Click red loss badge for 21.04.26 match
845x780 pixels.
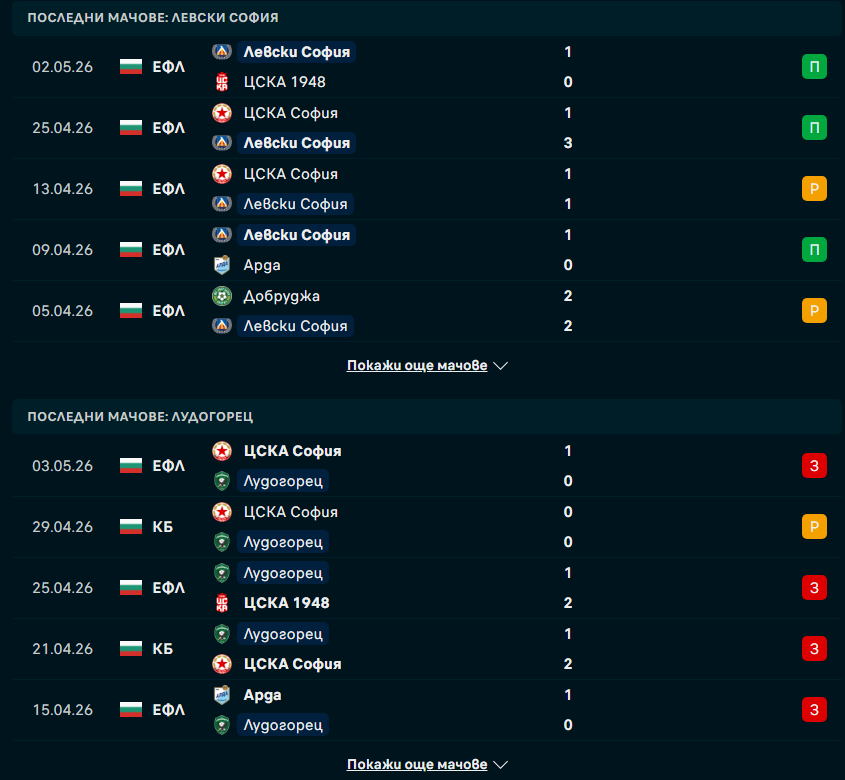click(814, 648)
